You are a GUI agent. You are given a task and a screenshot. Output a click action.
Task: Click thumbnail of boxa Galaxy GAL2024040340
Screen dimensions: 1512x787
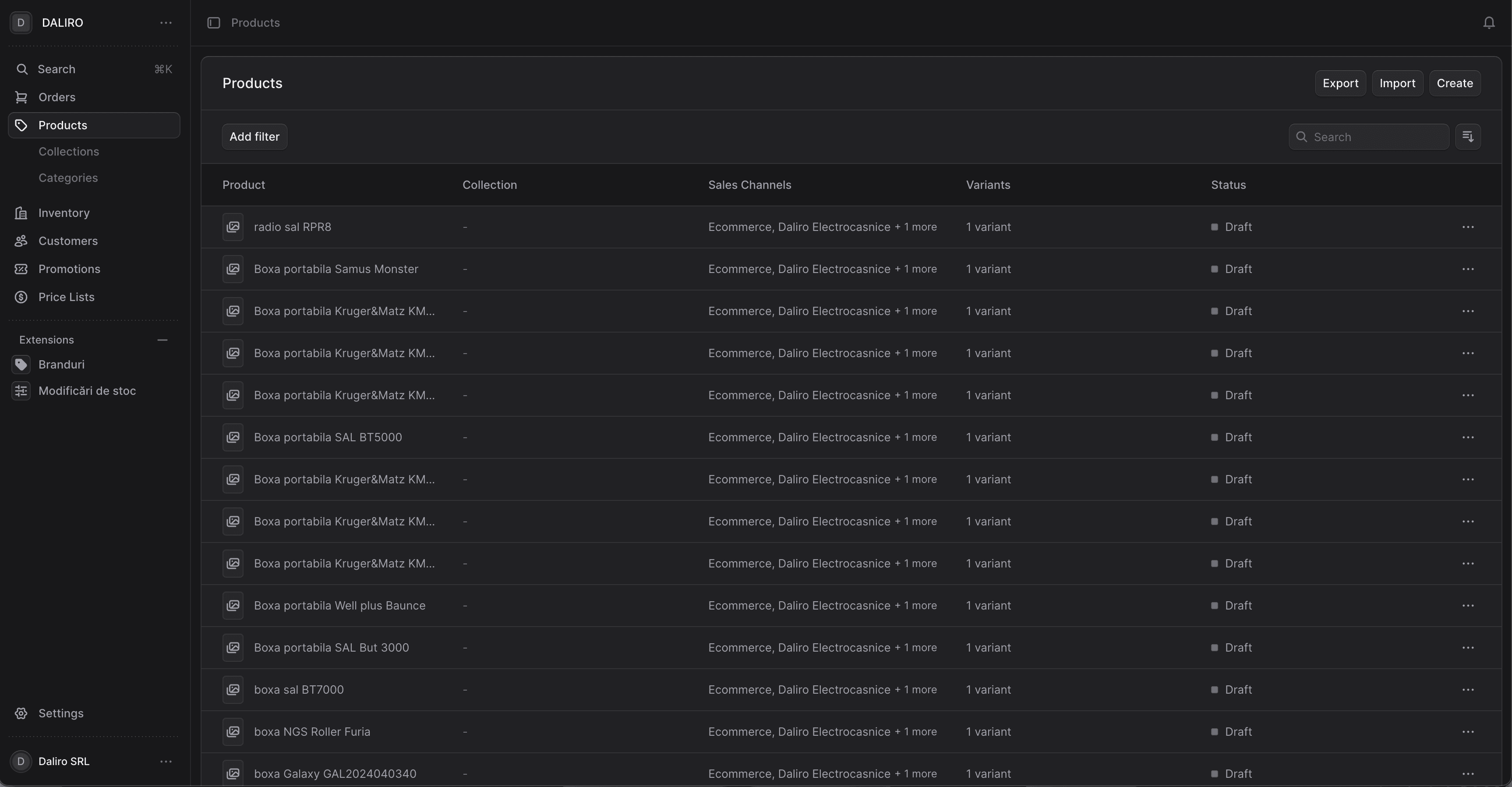[x=233, y=774]
